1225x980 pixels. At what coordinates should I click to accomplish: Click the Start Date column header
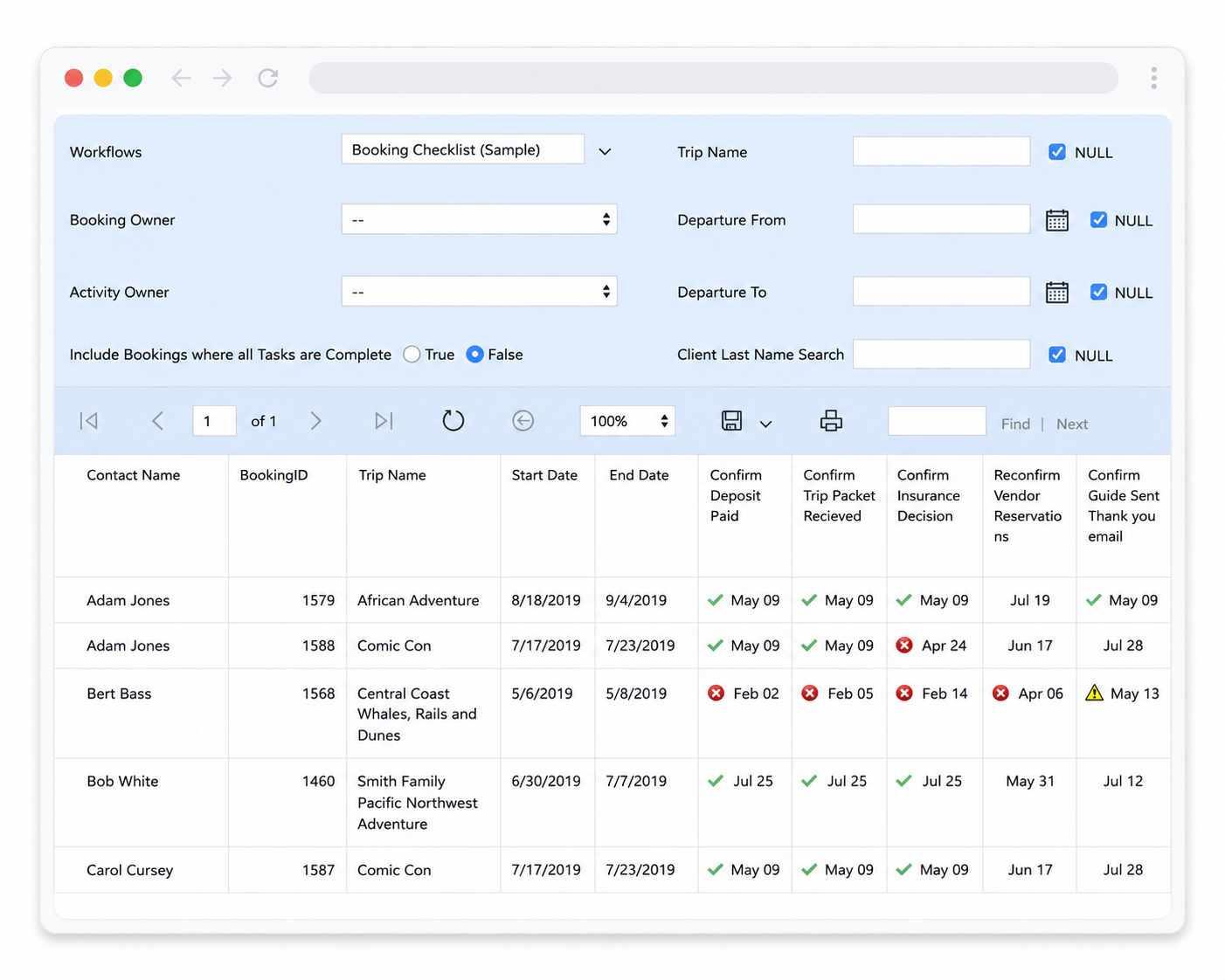(544, 475)
